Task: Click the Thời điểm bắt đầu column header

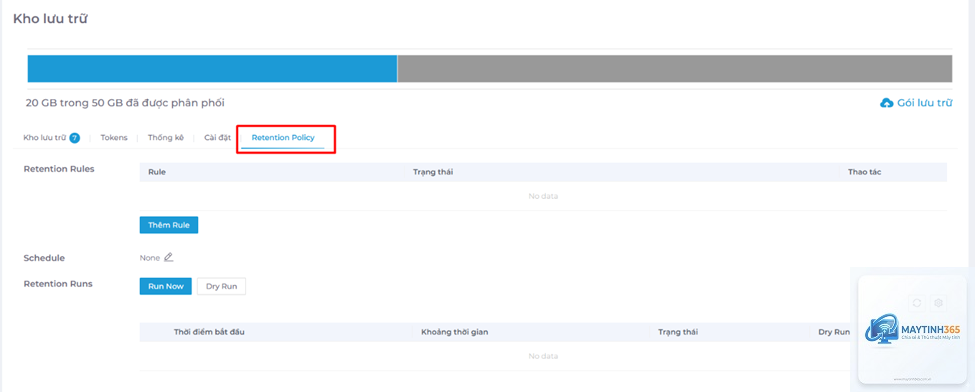Action: (x=209, y=332)
